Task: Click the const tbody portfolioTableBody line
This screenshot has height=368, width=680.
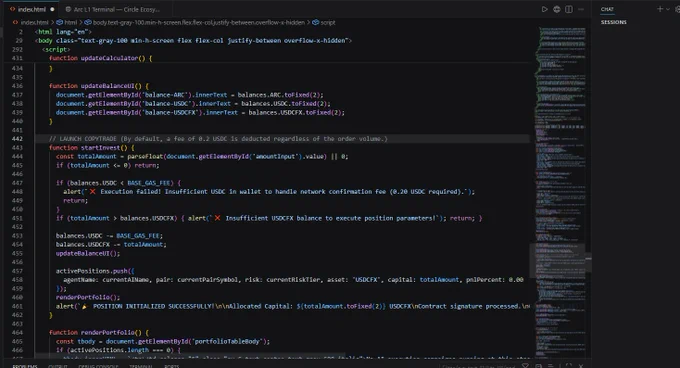Action: (163, 342)
